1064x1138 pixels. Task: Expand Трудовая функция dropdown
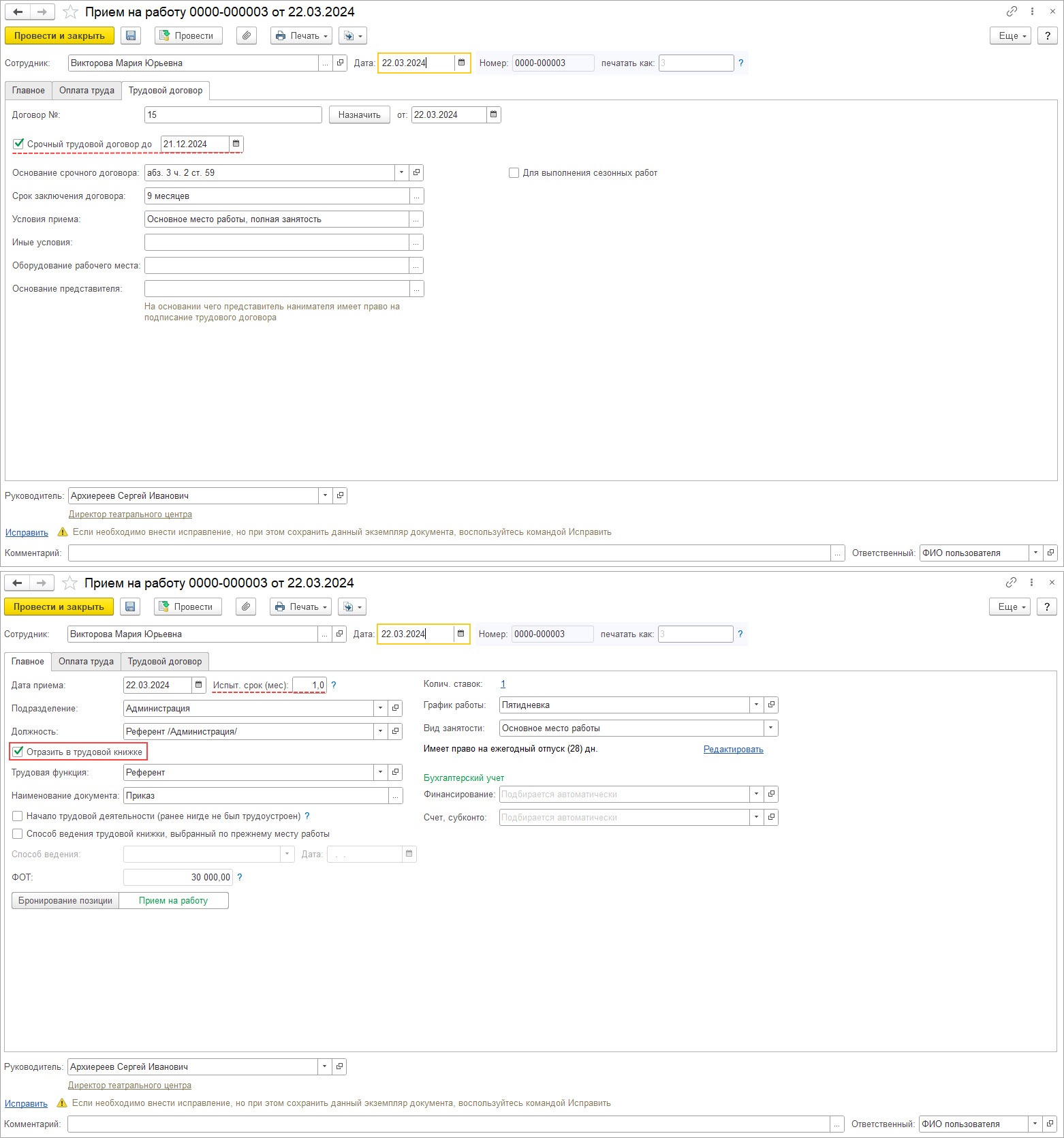coord(380,772)
